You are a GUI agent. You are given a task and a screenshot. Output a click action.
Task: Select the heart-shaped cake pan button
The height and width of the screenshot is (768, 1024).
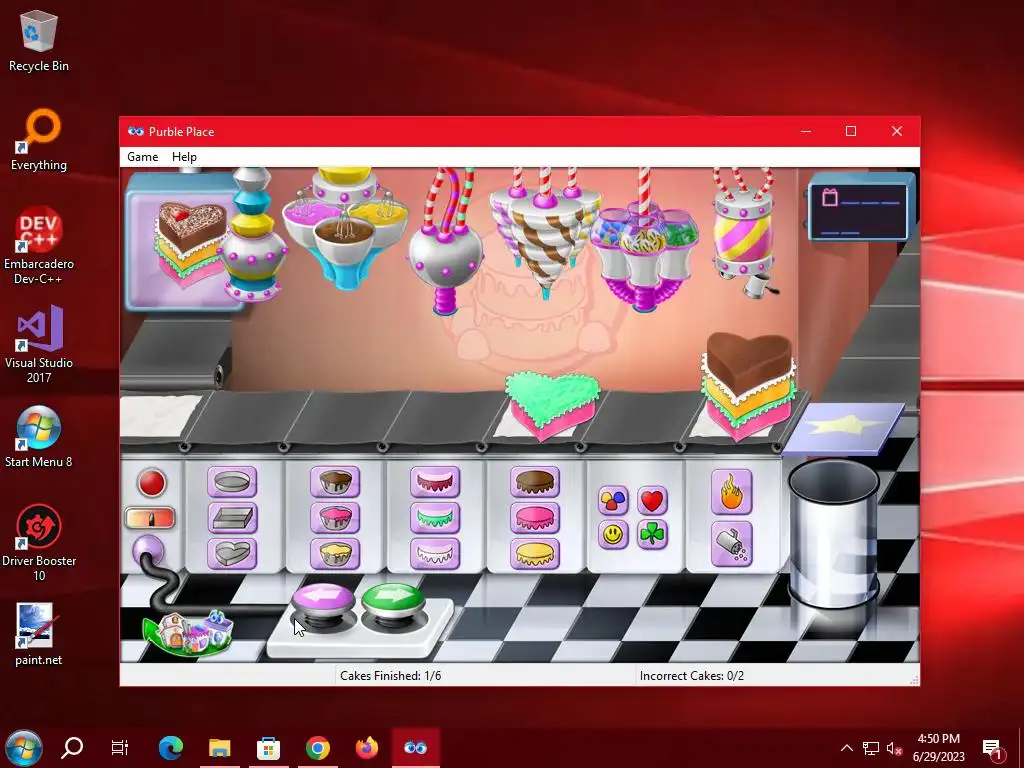point(232,554)
